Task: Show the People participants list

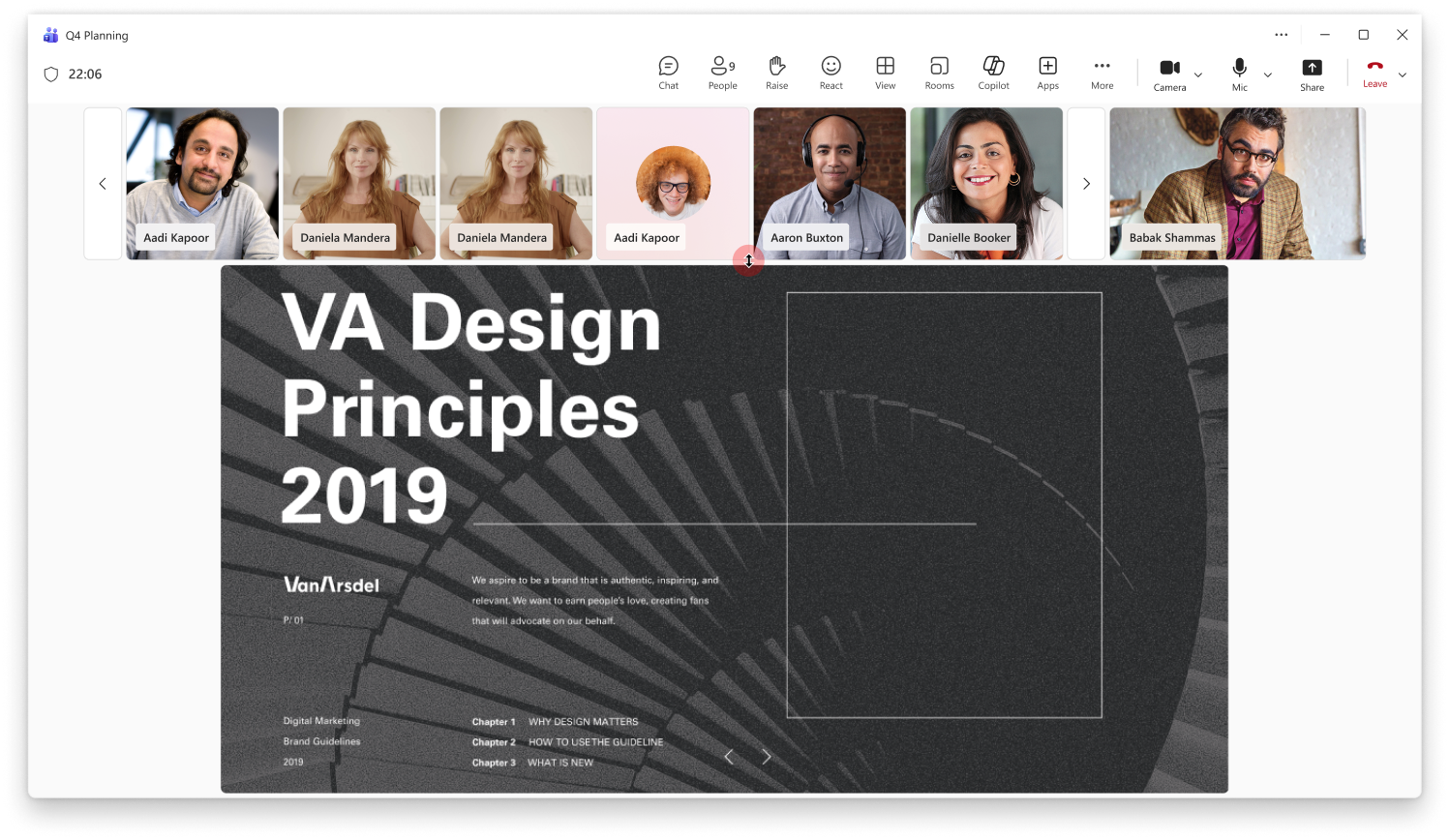Action: point(722,73)
